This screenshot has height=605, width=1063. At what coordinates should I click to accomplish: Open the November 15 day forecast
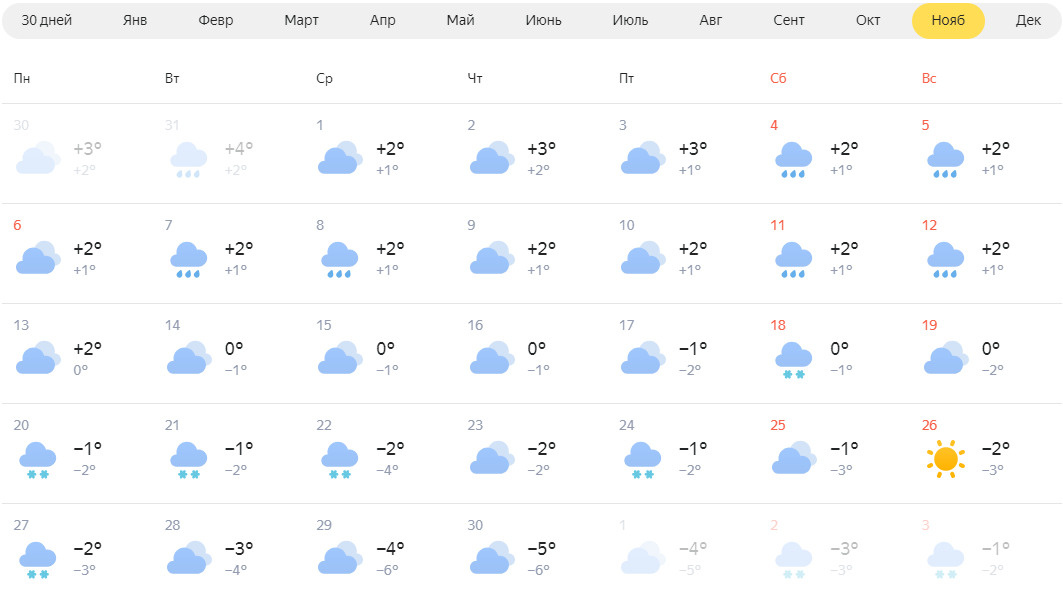tap(380, 353)
